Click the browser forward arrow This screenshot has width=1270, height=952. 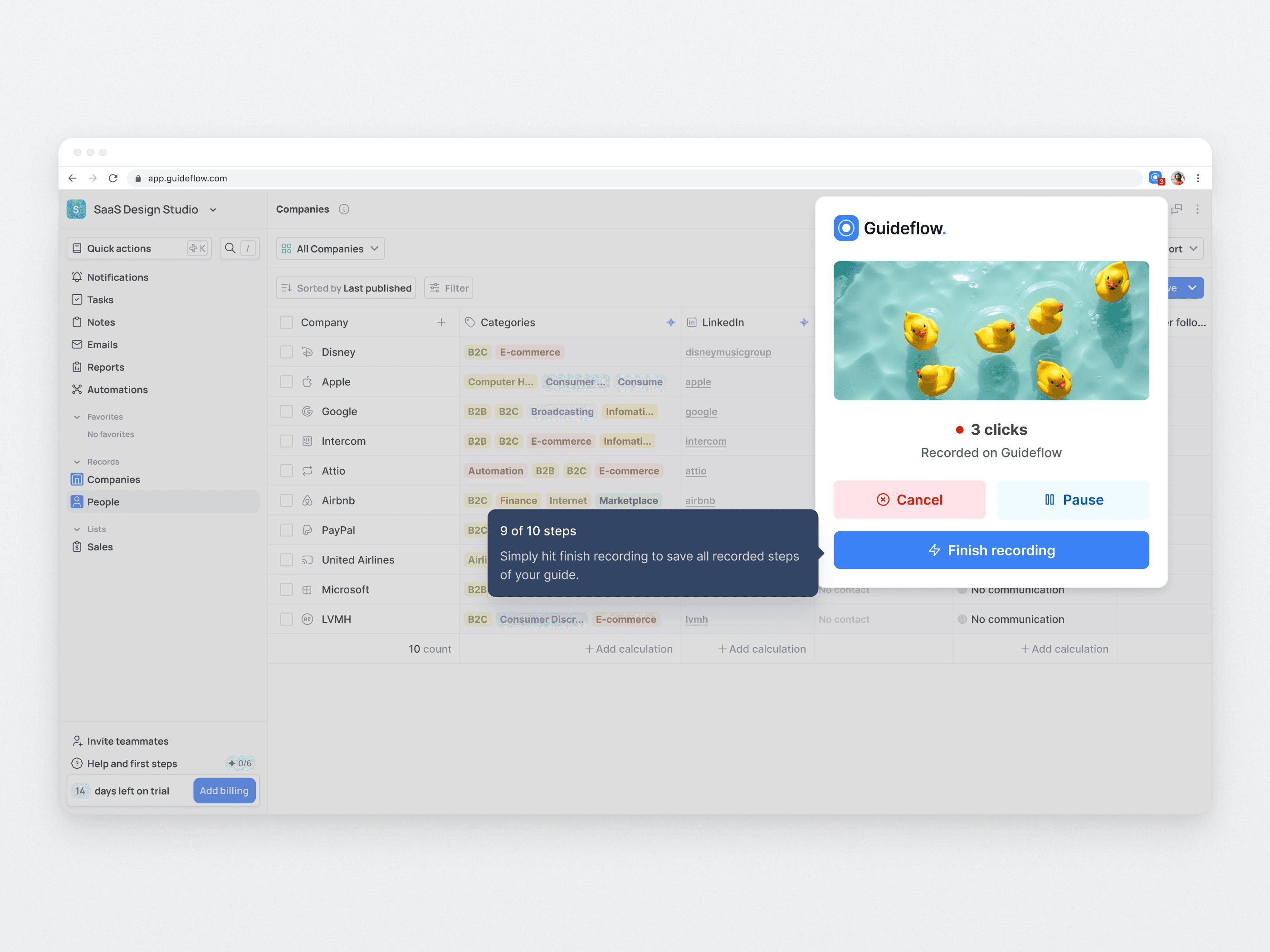(x=93, y=179)
